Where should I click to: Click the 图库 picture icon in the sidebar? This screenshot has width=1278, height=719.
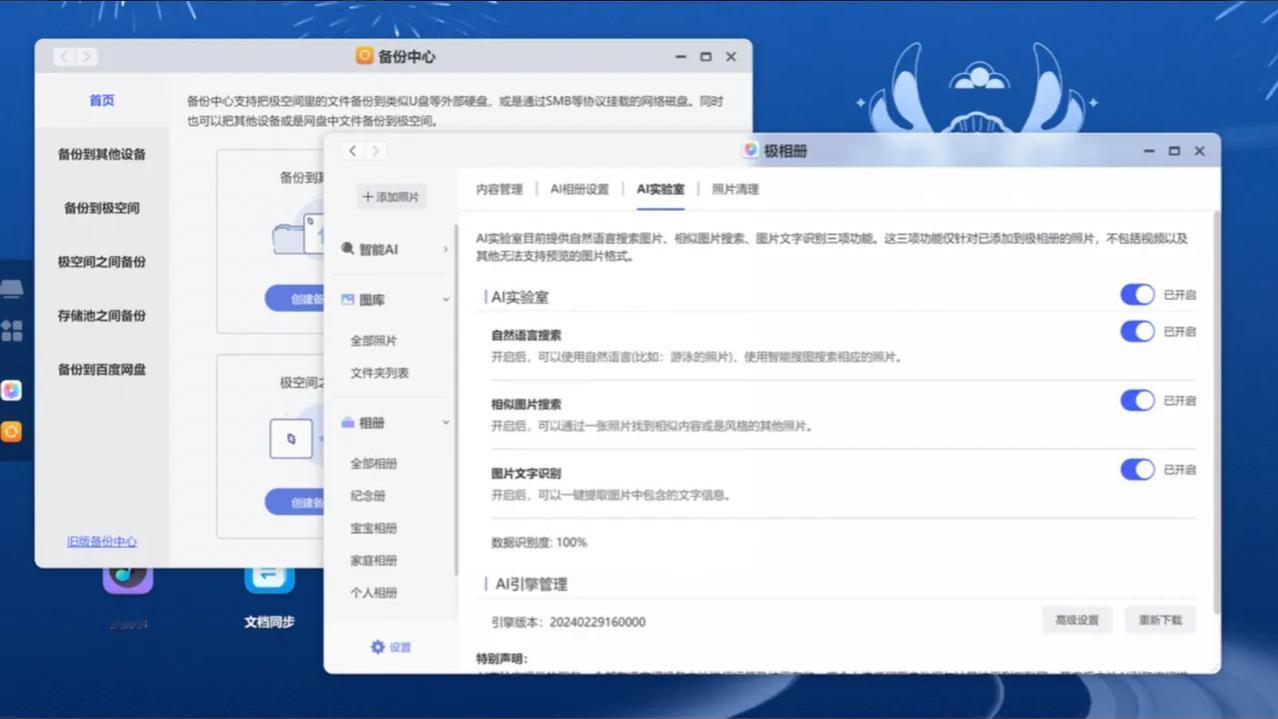pos(348,299)
